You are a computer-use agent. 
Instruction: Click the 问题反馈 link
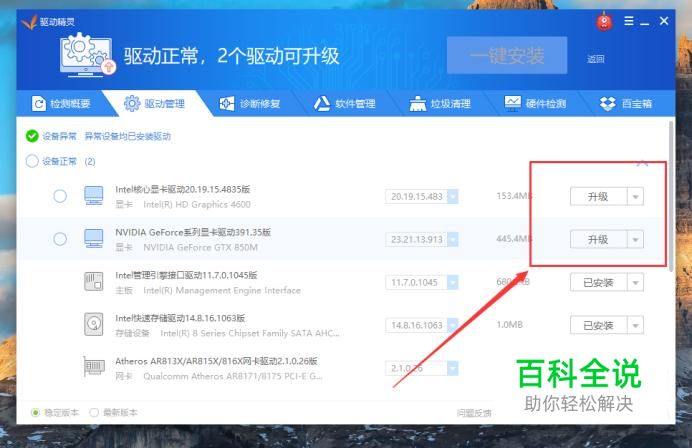click(474, 413)
